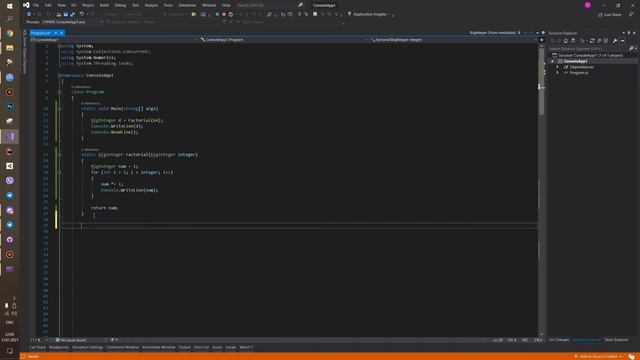Click notifications bell in status bar
The width and height of the screenshot is (640, 360).
pyautogui.click(x=632, y=357)
